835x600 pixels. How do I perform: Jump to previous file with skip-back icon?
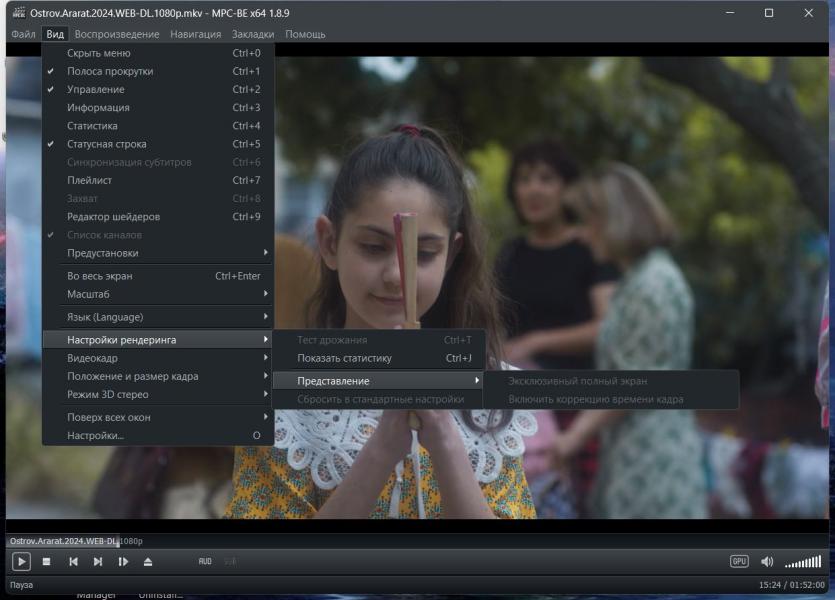click(x=73, y=562)
